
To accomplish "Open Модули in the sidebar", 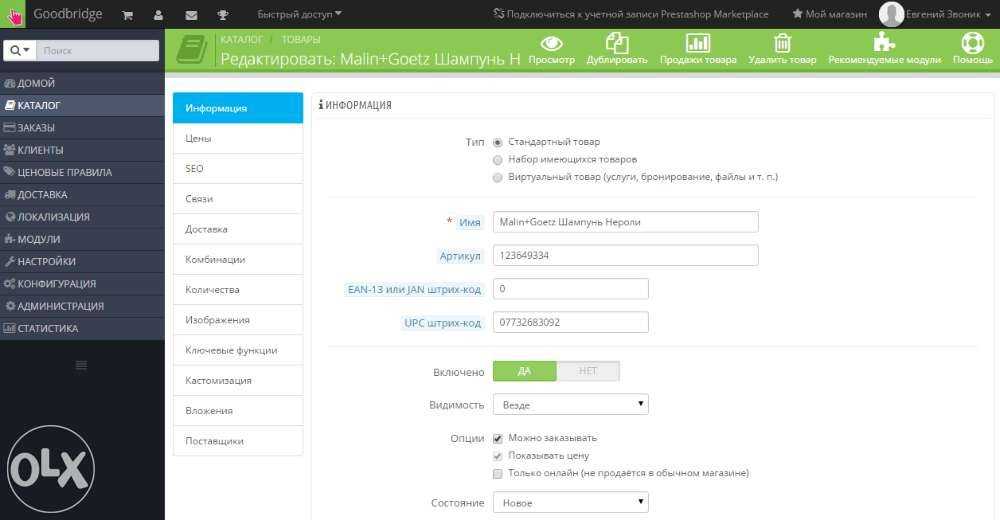I will tap(82, 239).
